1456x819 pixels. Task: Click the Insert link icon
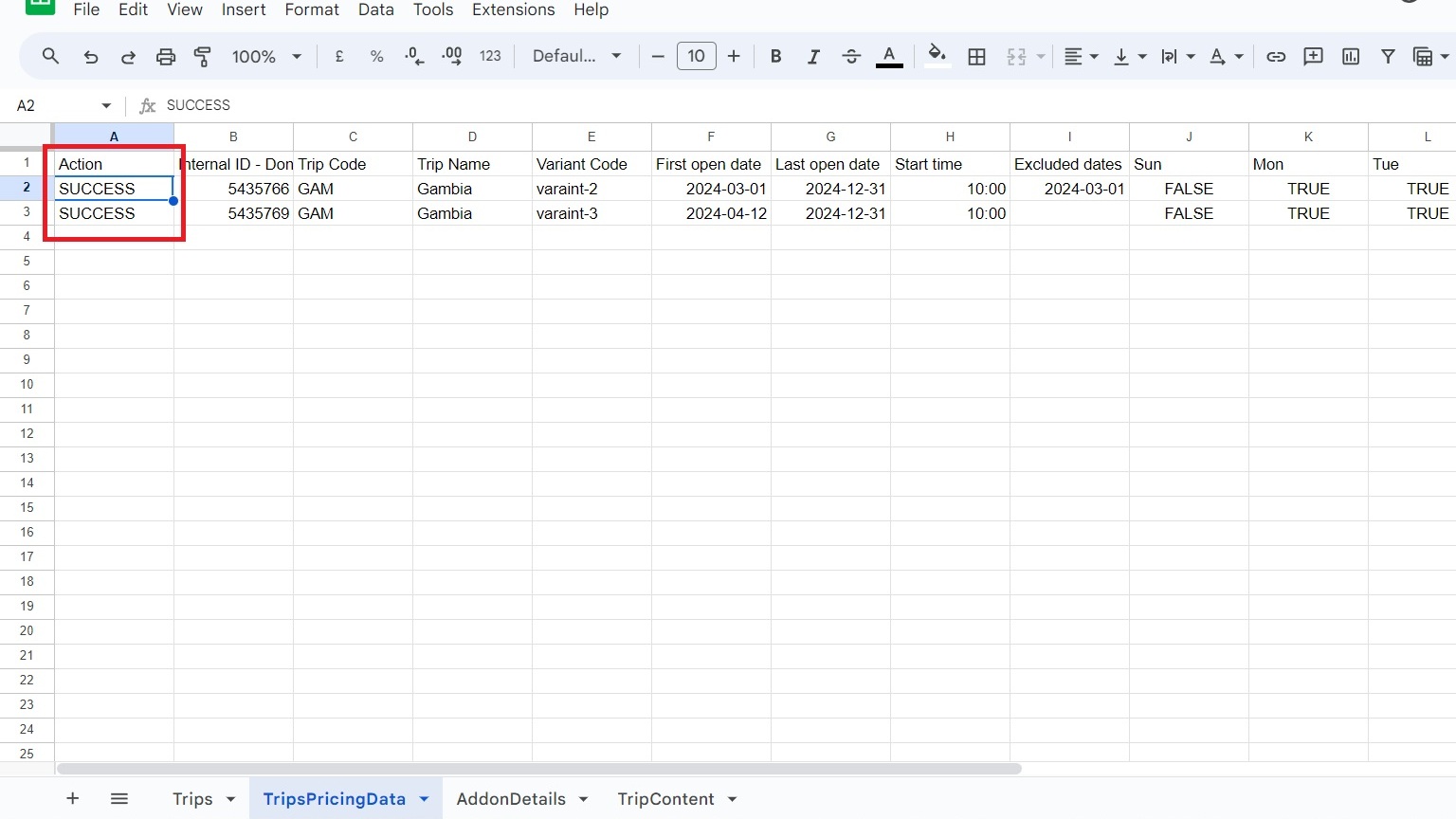click(1276, 57)
